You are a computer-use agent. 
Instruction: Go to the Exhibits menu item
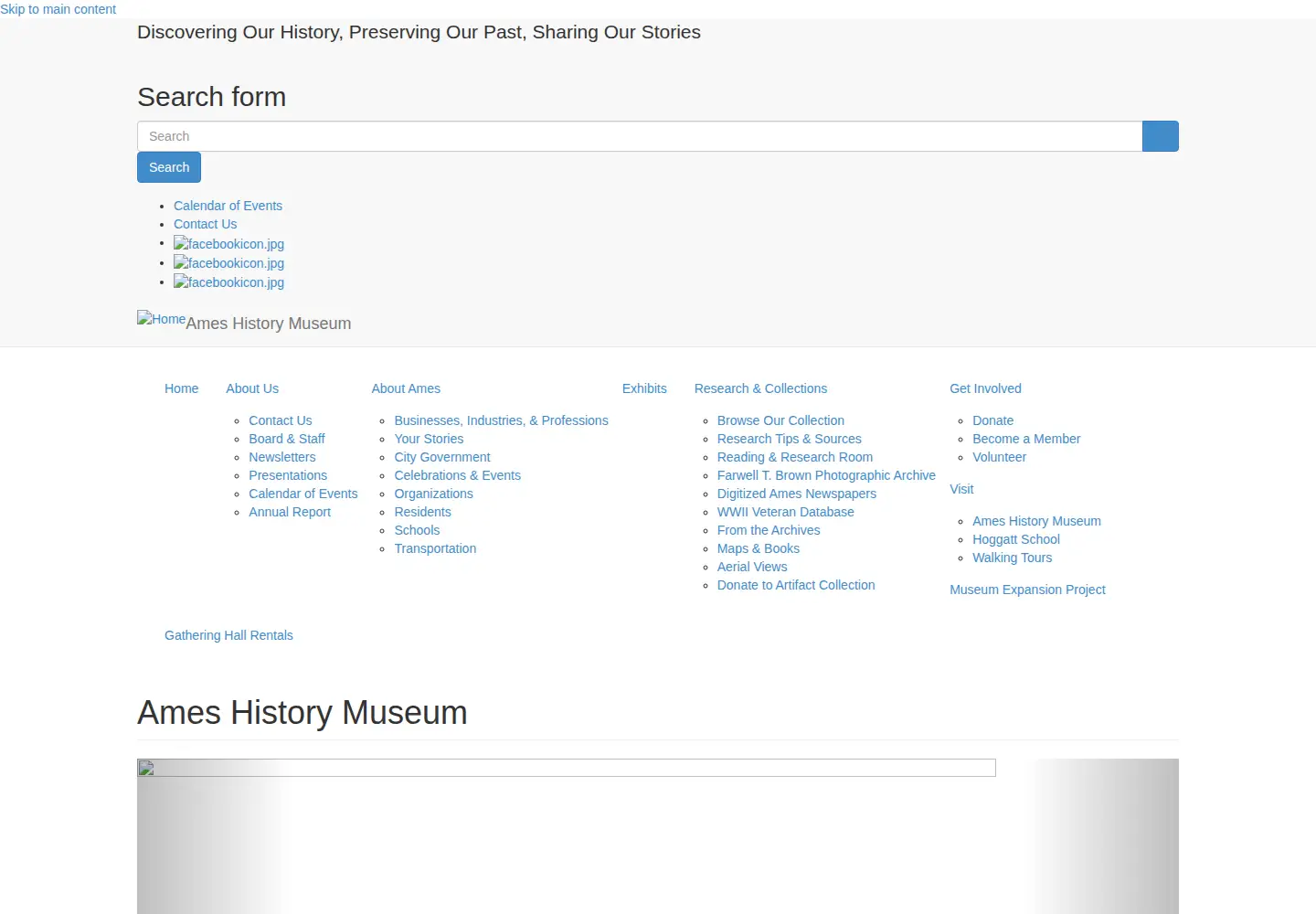tap(644, 388)
